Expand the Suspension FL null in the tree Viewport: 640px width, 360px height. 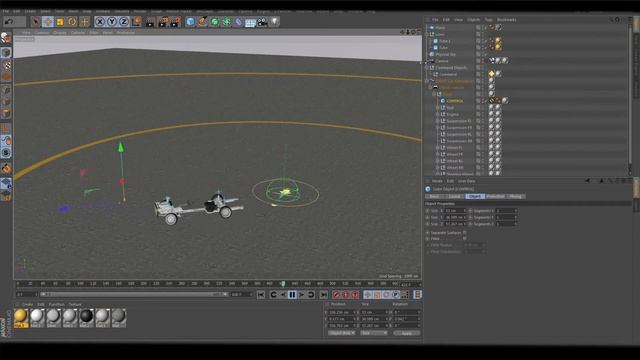438,121
